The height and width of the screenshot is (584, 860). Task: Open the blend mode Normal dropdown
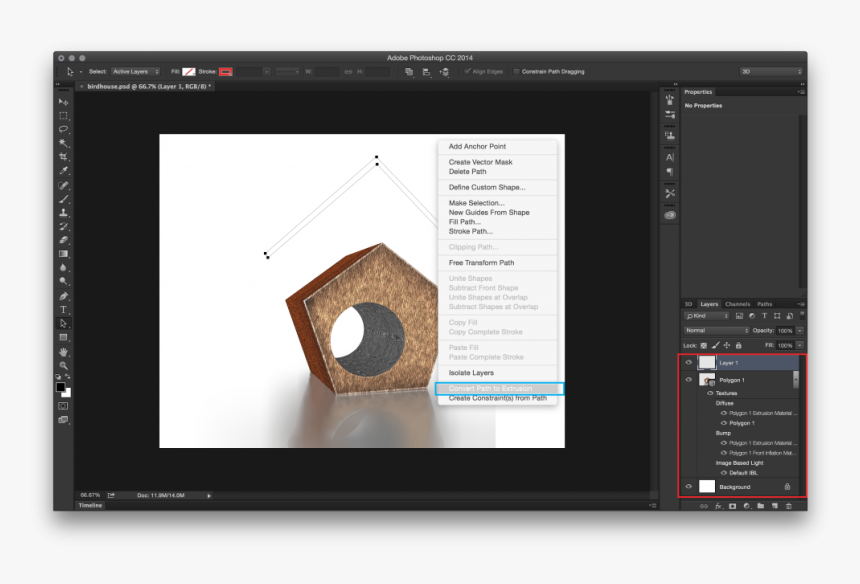(x=716, y=330)
